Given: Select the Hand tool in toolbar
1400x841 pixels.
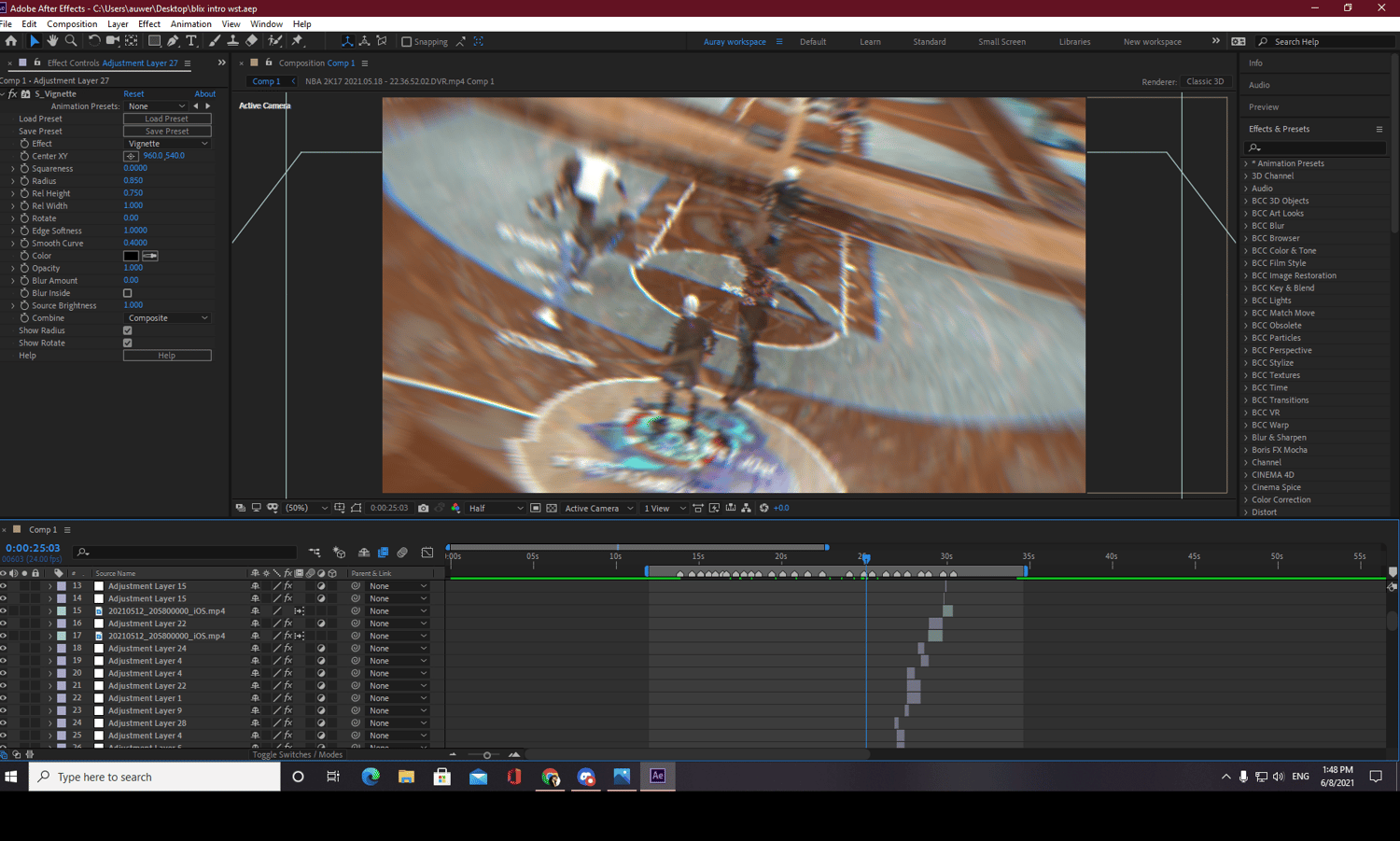Looking at the screenshot, I should tap(52, 41).
